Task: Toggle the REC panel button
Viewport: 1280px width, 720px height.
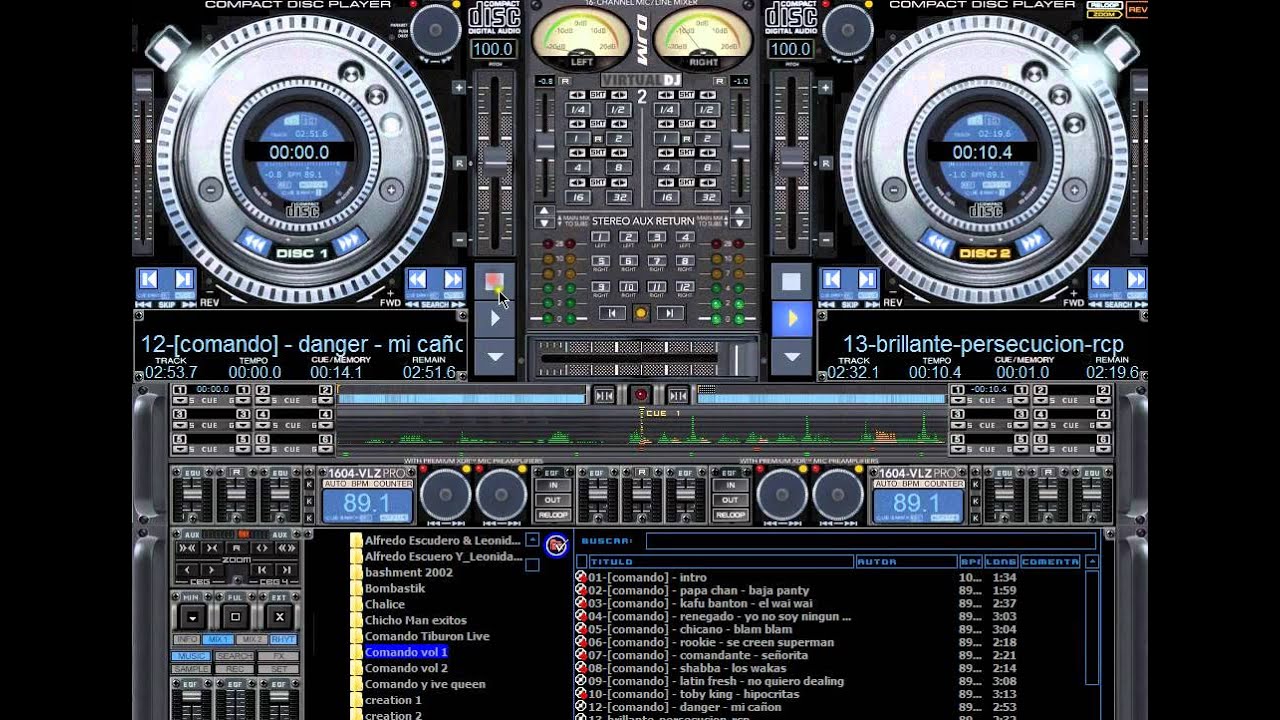Action: pos(235,669)
